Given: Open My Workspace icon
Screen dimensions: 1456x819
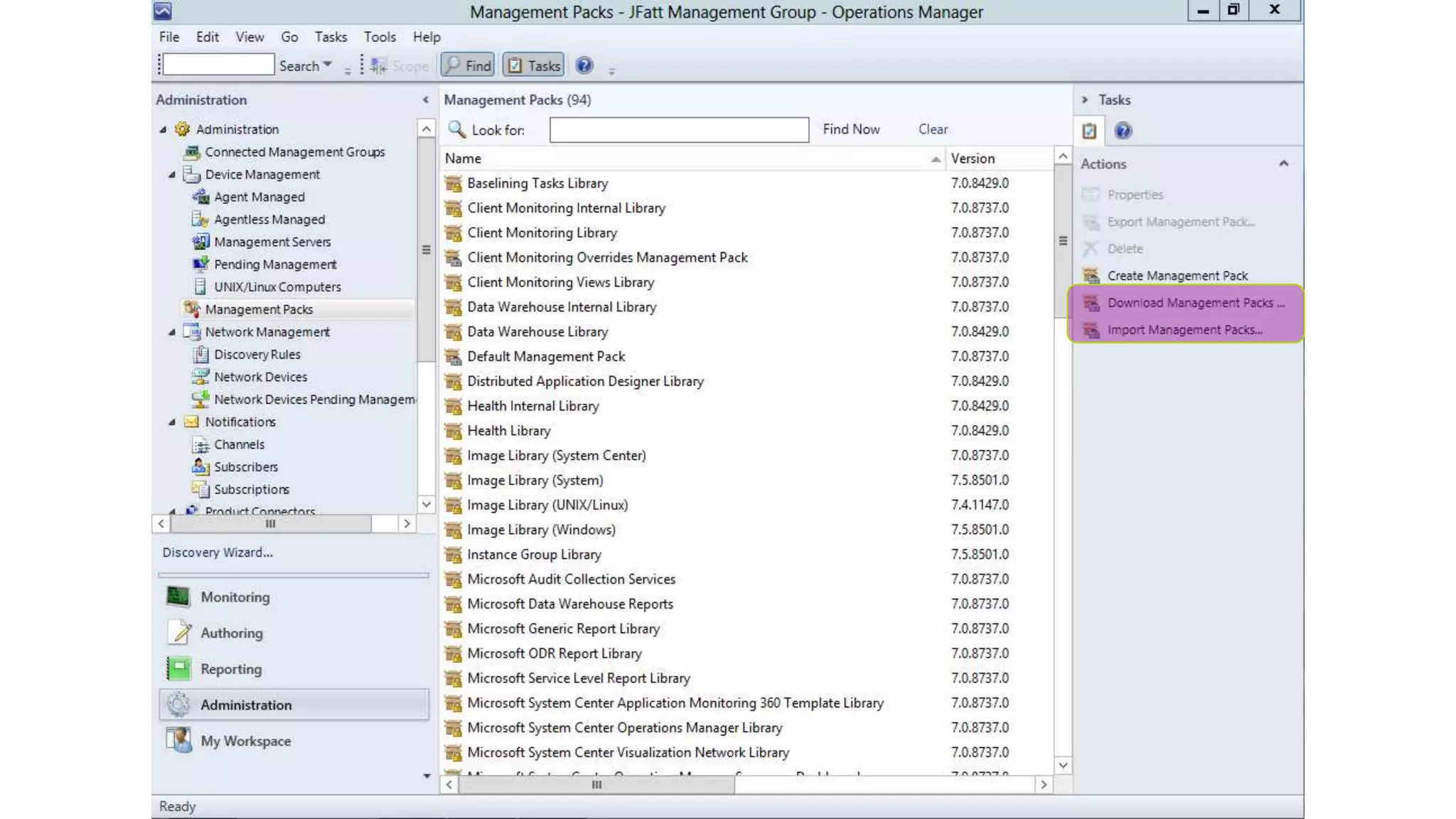Looking at the screenshot, I should (x=178, y=740).
